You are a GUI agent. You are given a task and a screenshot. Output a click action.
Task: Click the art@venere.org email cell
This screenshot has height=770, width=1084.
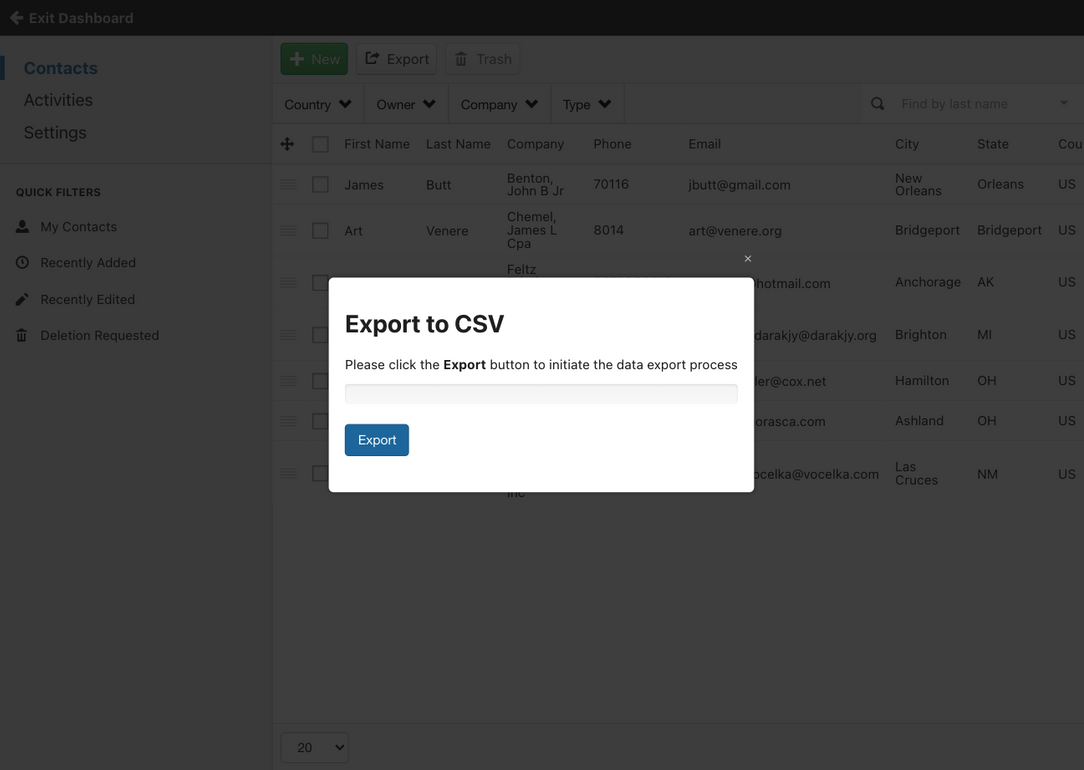coord(735,231)
